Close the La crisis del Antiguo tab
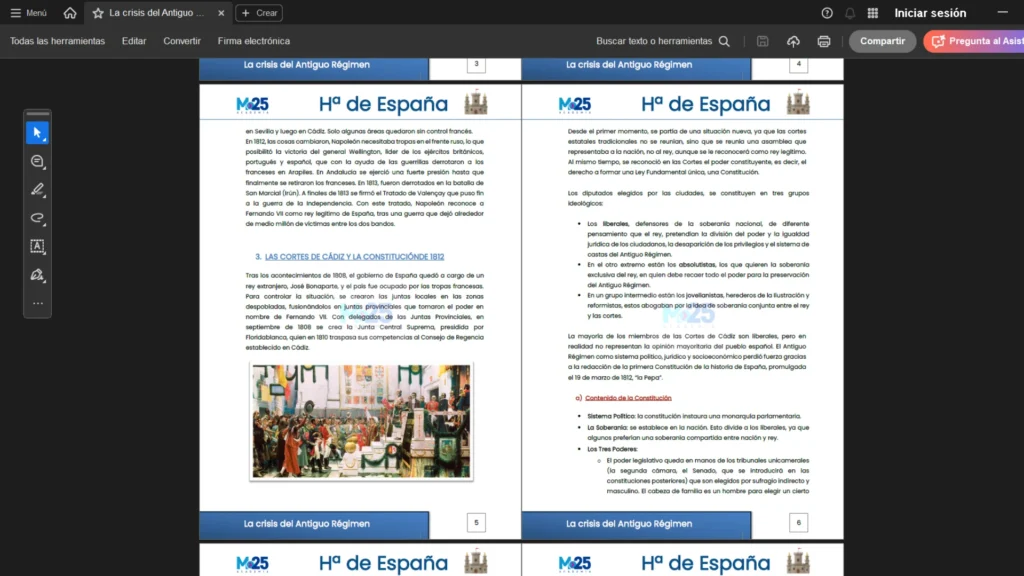The image size is (1024, 576). [221, 13]
